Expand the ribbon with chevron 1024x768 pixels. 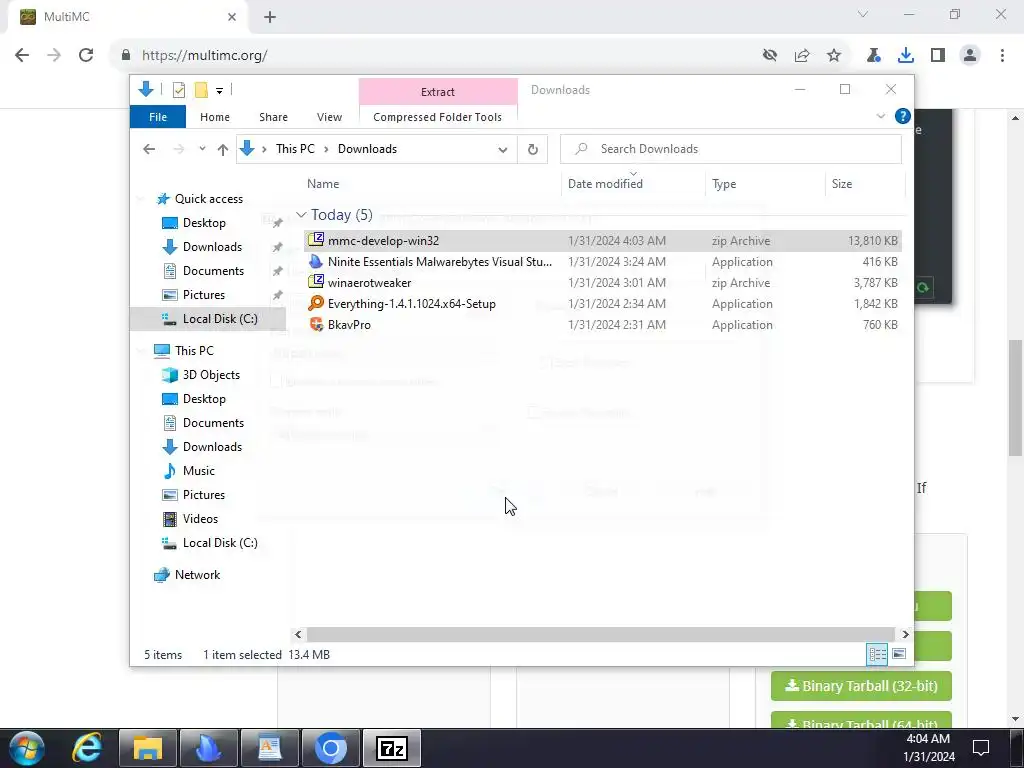pyautogui.click(x=880, y=116)
